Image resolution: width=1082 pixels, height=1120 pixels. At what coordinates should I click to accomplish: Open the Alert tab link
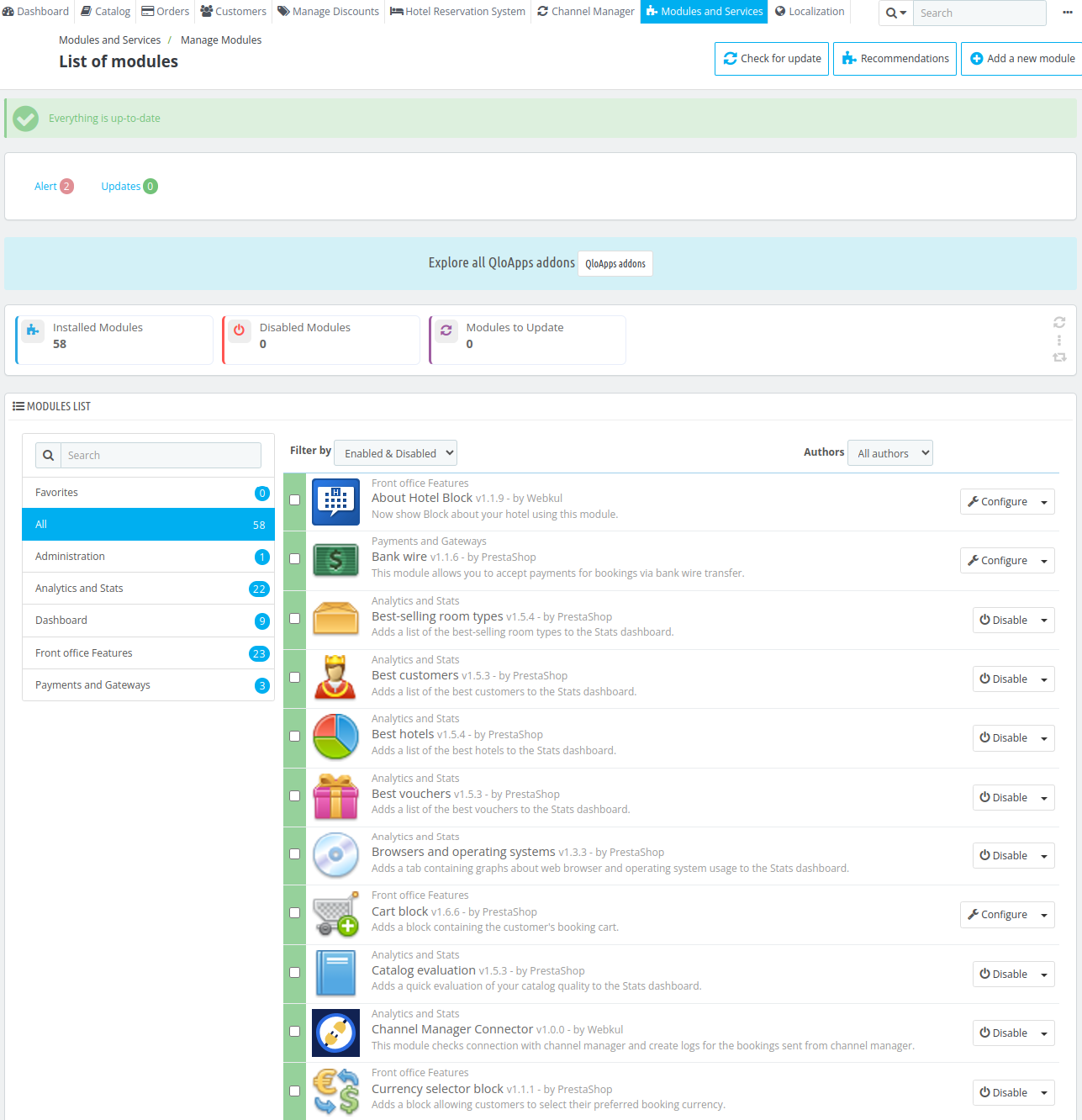[54, 187]
